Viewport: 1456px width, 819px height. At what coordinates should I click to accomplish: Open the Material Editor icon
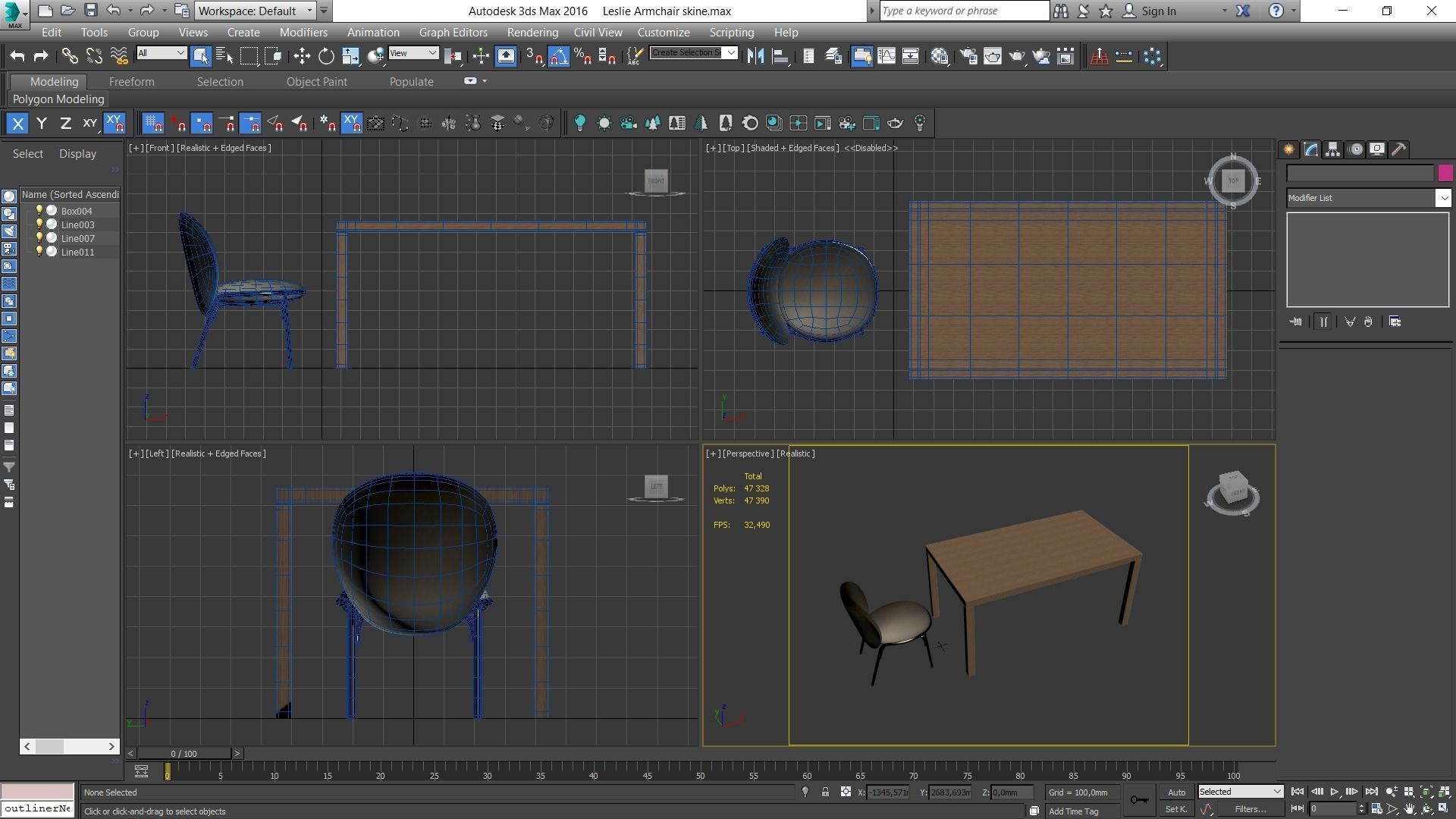click(x=940, y=56)
